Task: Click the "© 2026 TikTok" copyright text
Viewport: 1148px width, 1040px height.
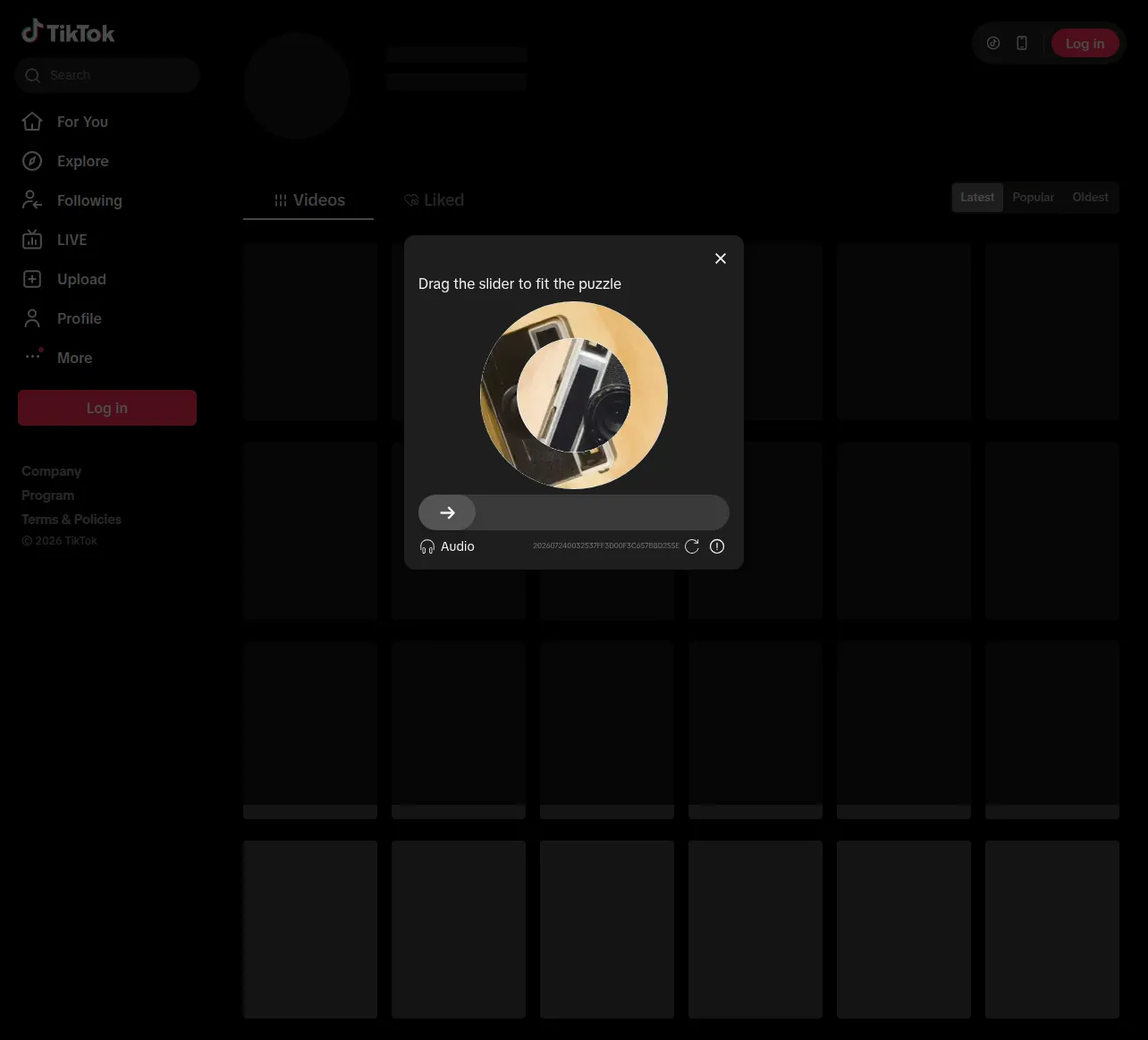Action: [x=59, y=541]
